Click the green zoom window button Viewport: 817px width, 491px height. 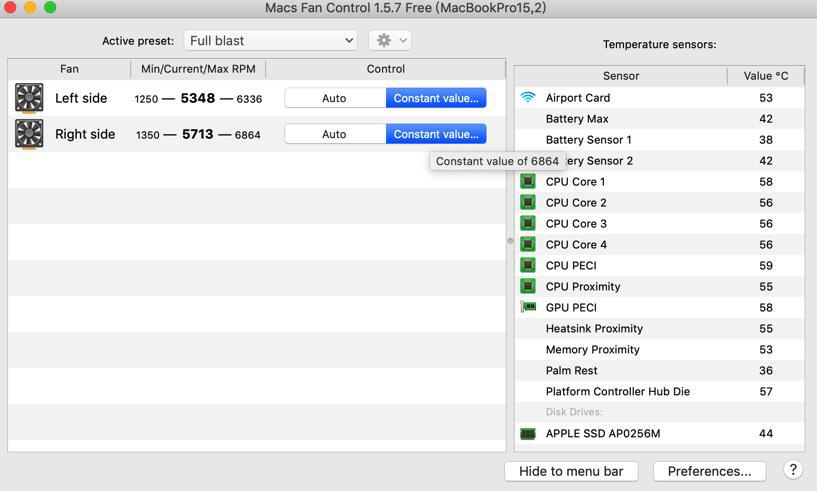pyautogui.click(x=50, y=7)
